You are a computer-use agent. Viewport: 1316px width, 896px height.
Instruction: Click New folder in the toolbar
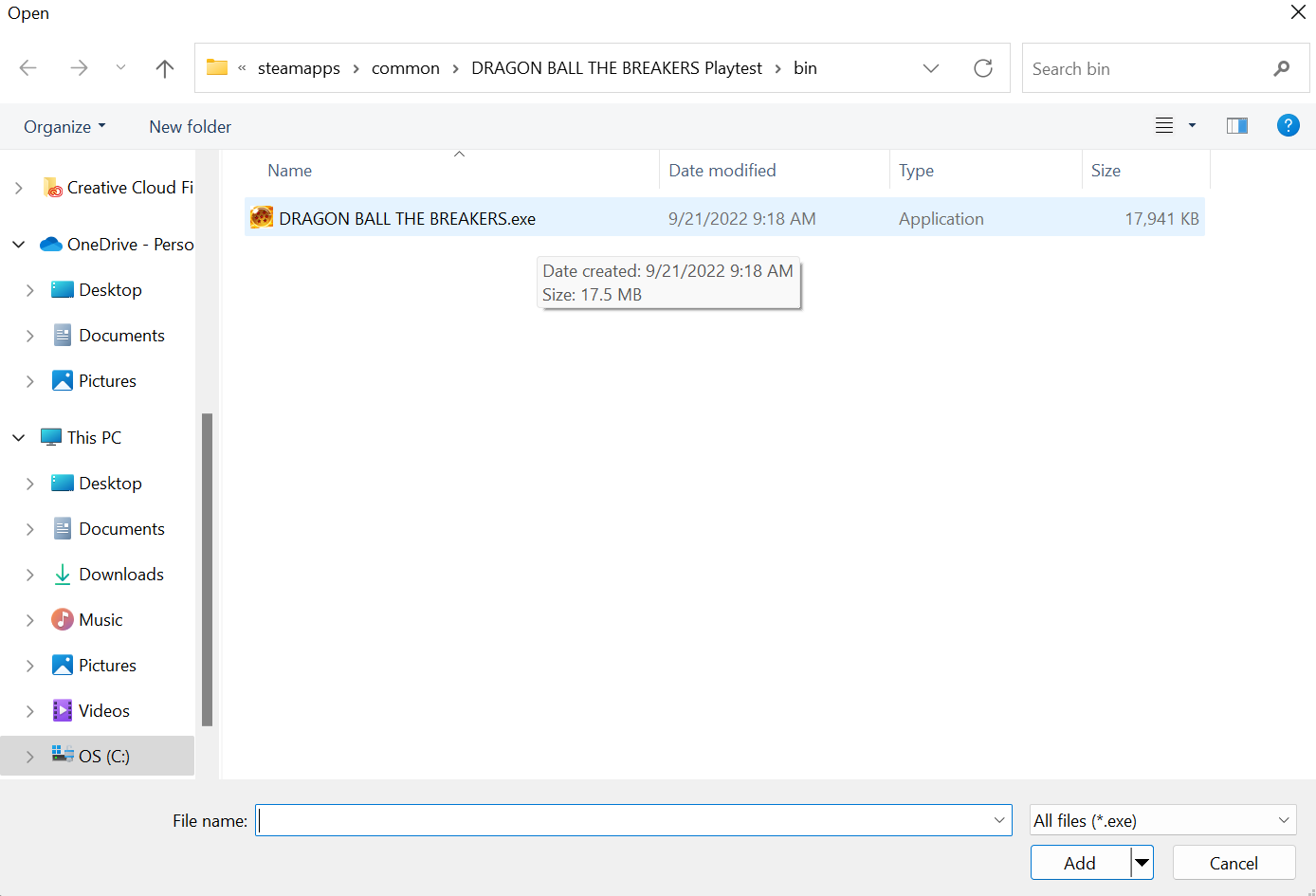coord(190,127)
